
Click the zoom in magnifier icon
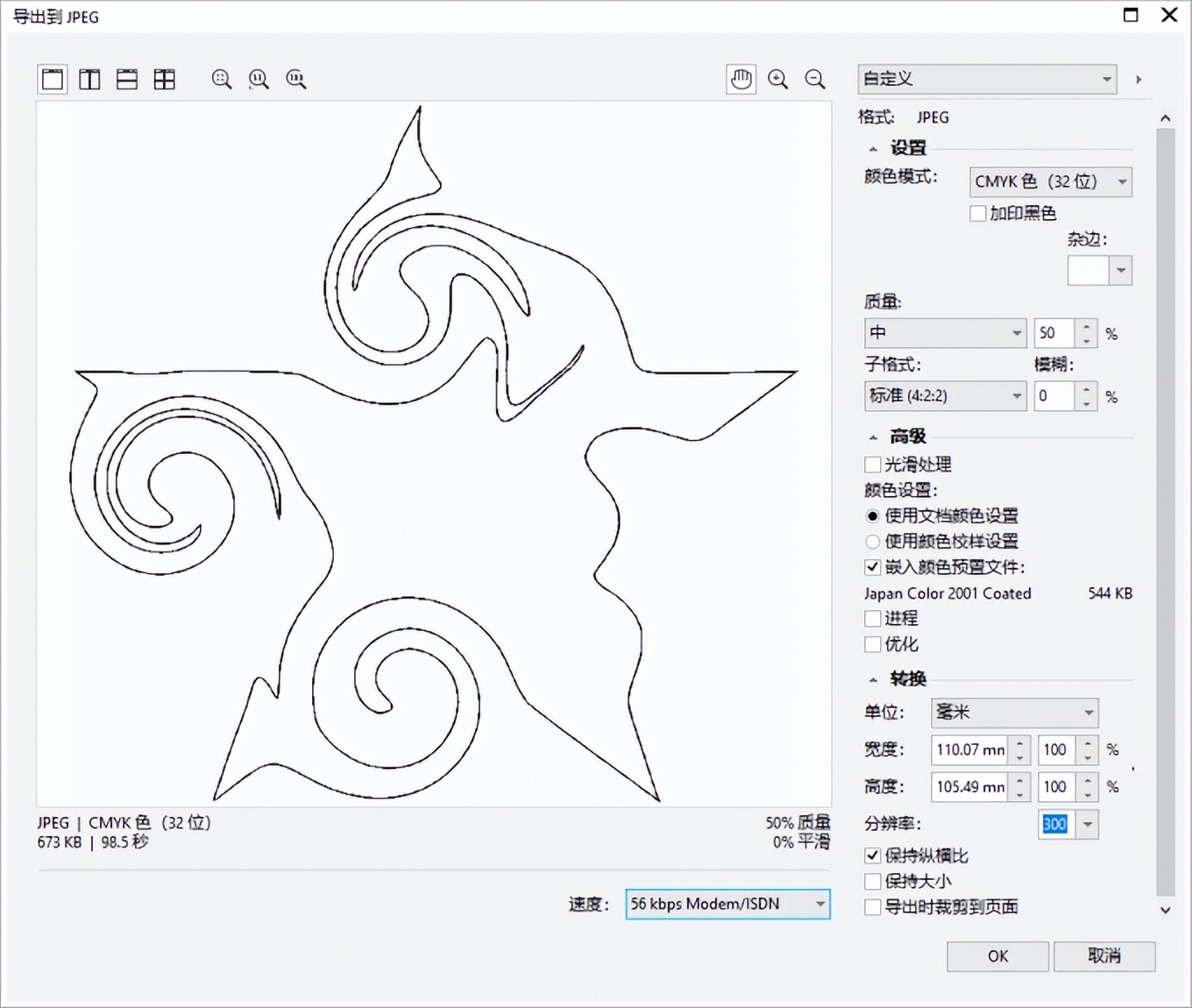coord(778,79)
